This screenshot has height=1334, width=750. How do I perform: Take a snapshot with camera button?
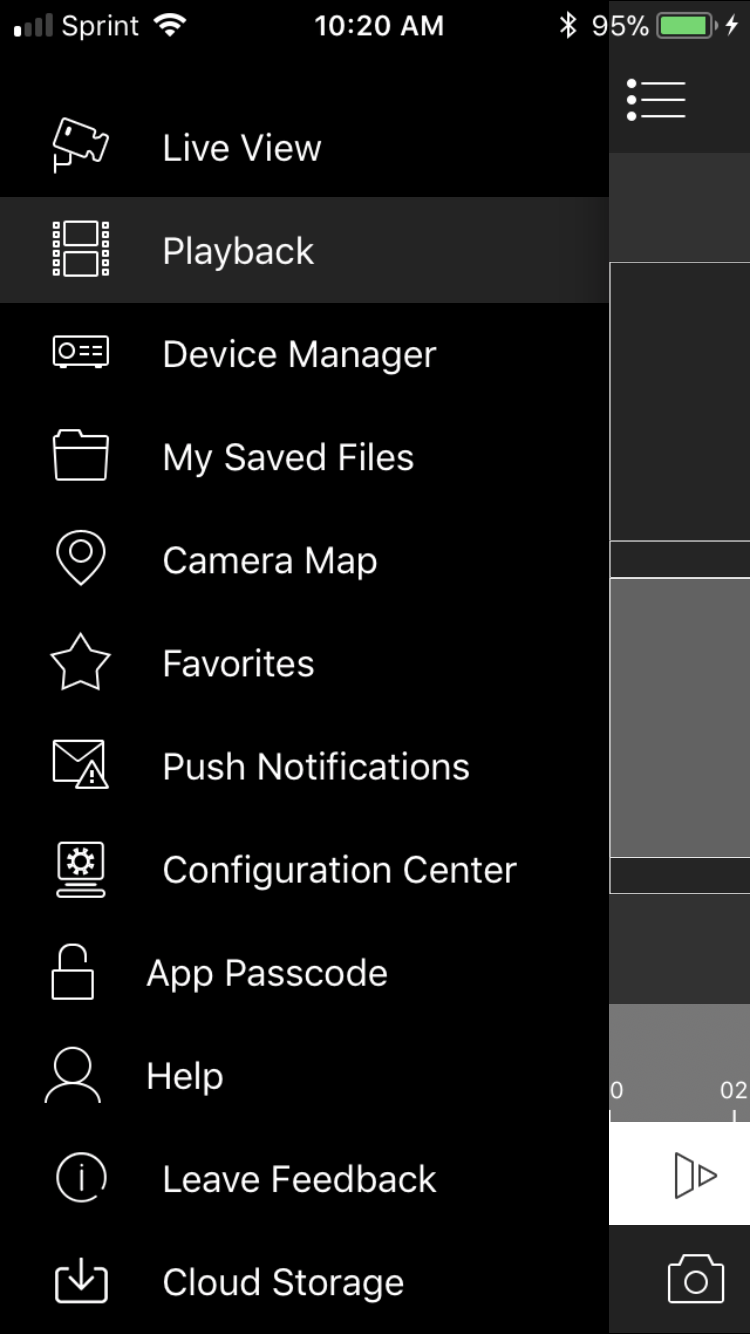coord(696,1279)
